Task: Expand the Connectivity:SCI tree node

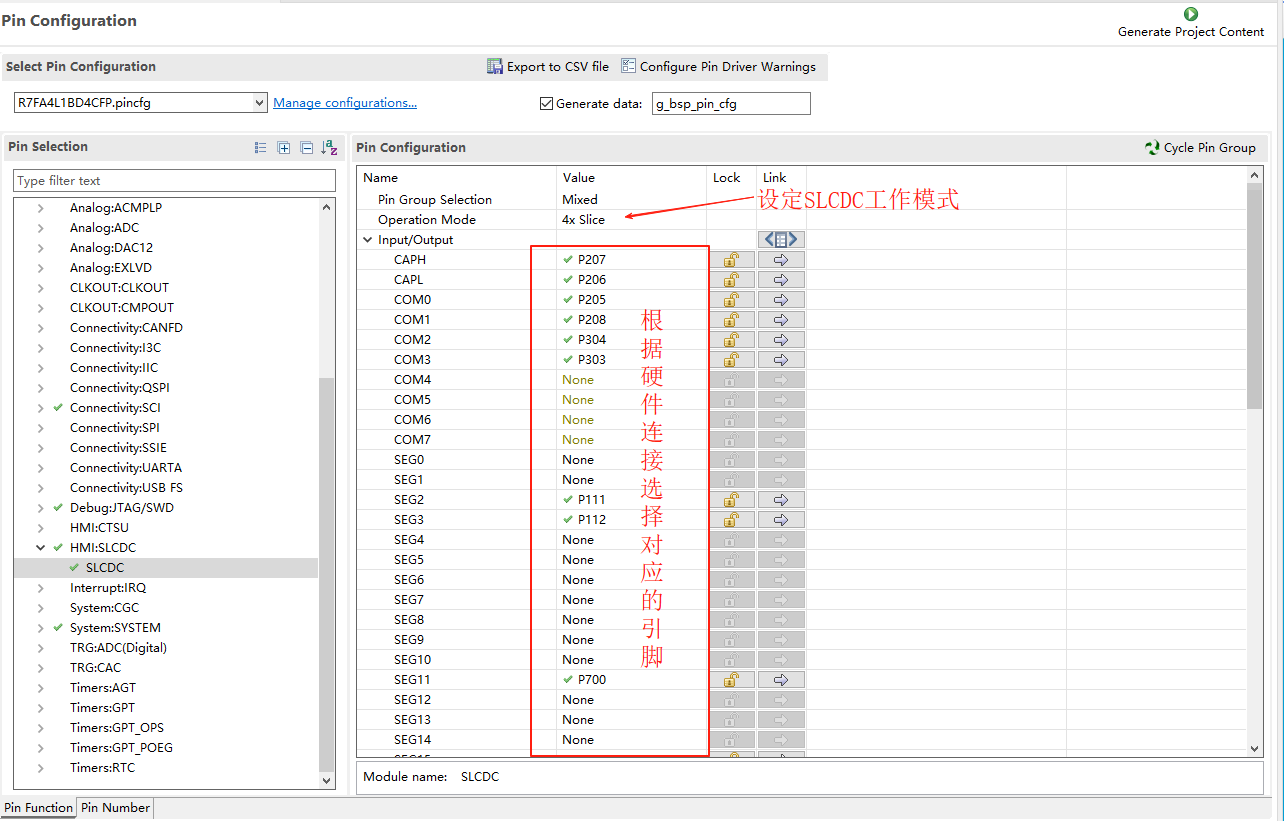Action: point(41,408)
